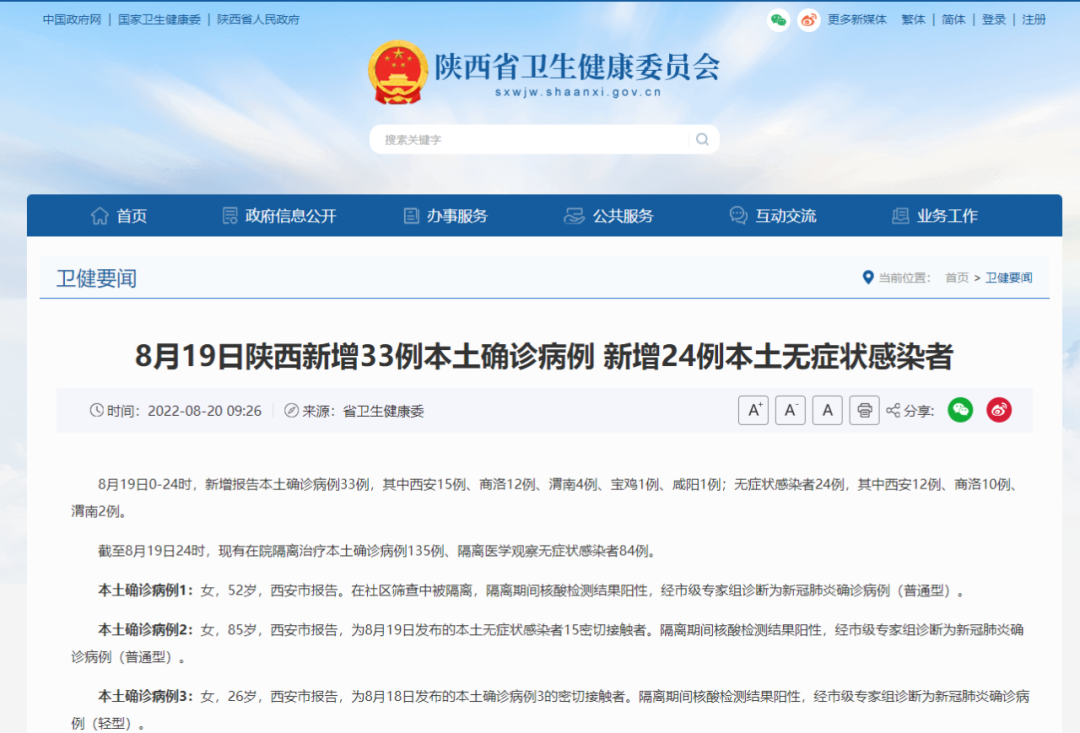1080x733 pixels.
Task: Click the national emblem logo
Action: point(397,72)
